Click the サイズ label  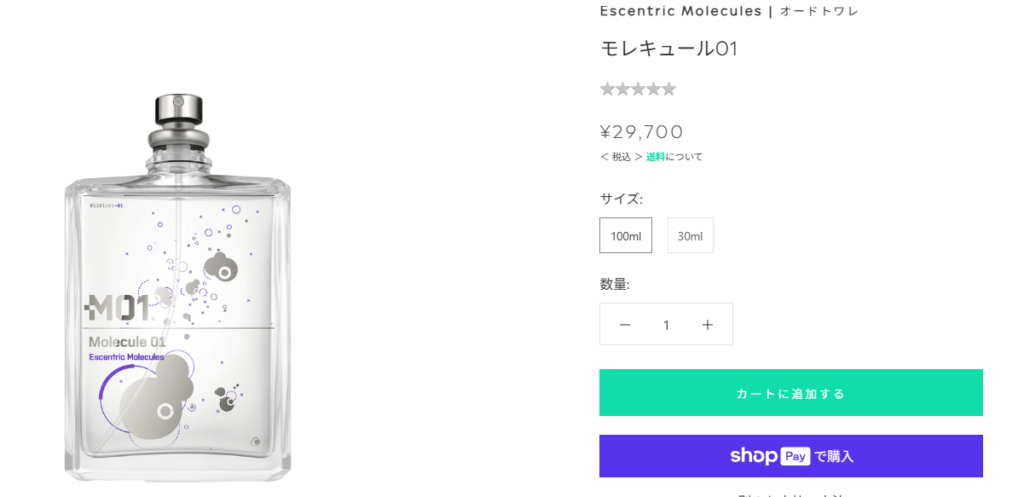point(621,198)
